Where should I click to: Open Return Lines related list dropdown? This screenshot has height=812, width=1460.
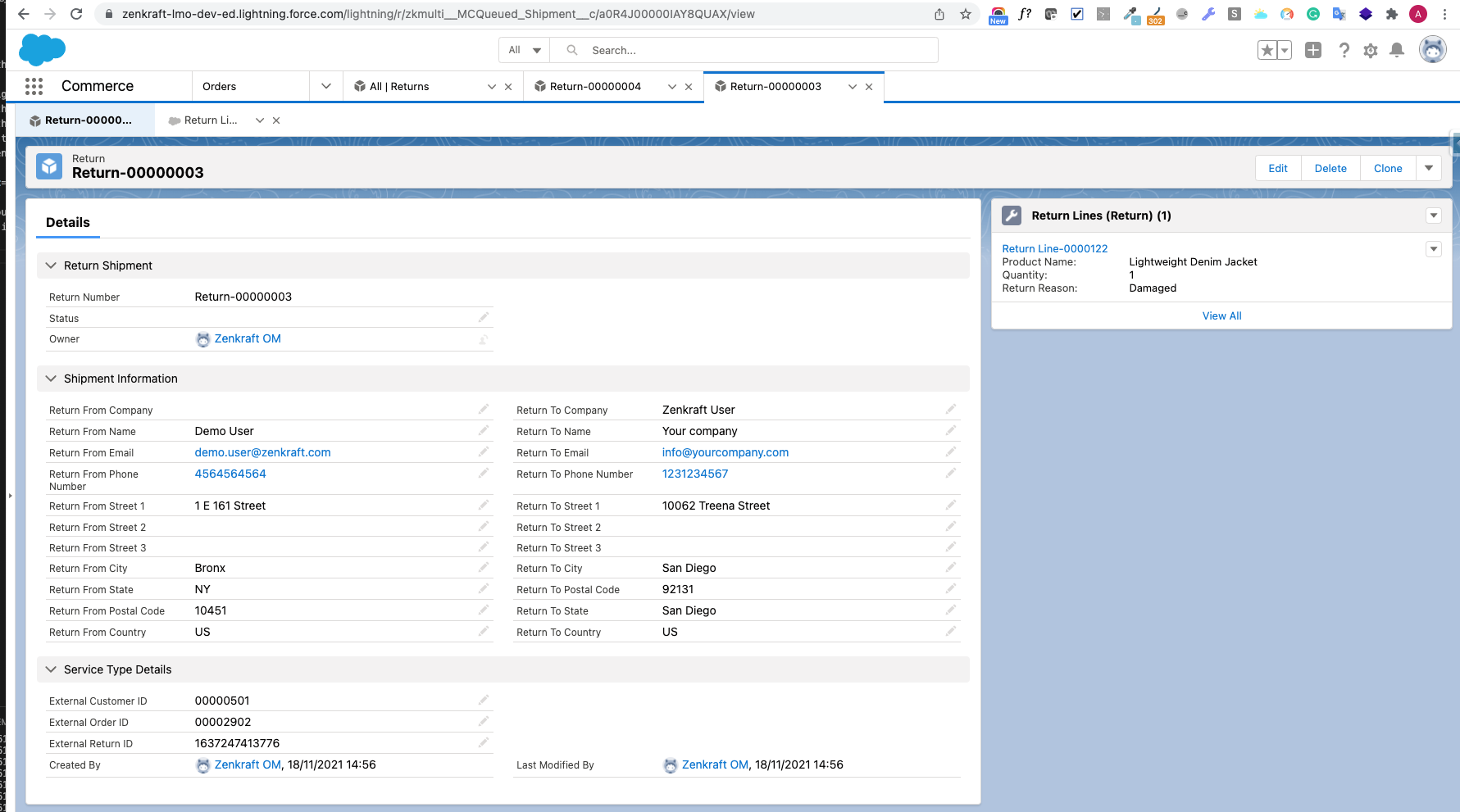pos(1434,215)
